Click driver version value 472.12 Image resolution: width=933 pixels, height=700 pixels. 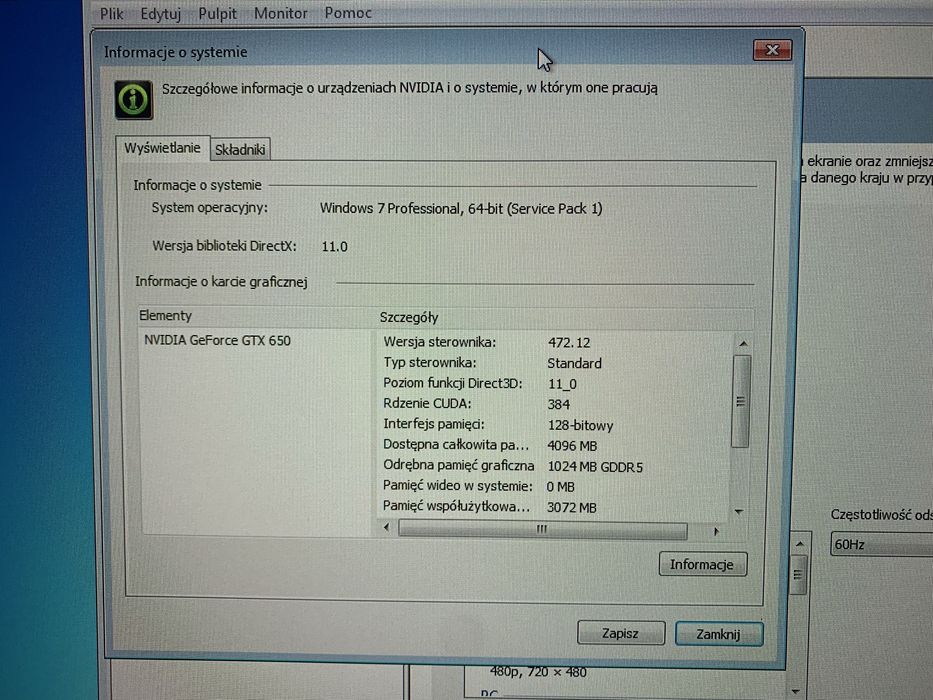(569, 343)
